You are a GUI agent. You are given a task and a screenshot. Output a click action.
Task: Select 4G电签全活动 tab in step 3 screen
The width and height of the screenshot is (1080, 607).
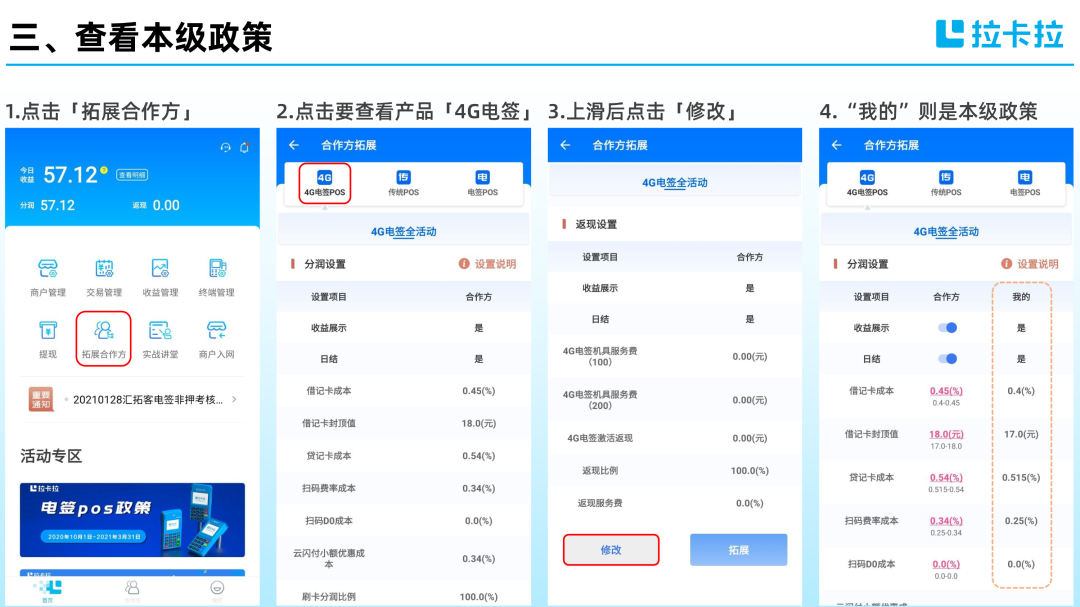coord(675,183)
